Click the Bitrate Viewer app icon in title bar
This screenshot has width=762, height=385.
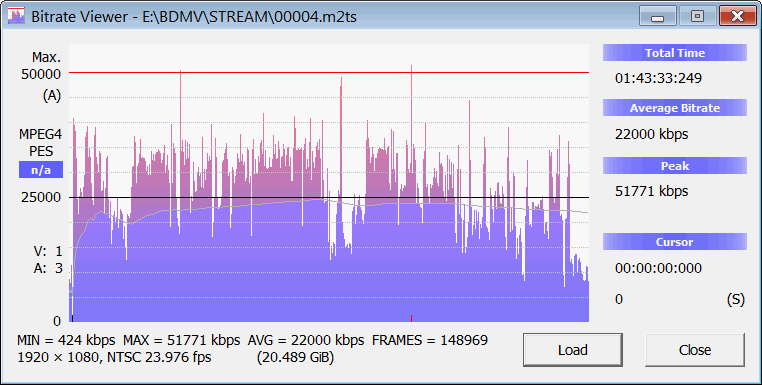tap(16, 16)
